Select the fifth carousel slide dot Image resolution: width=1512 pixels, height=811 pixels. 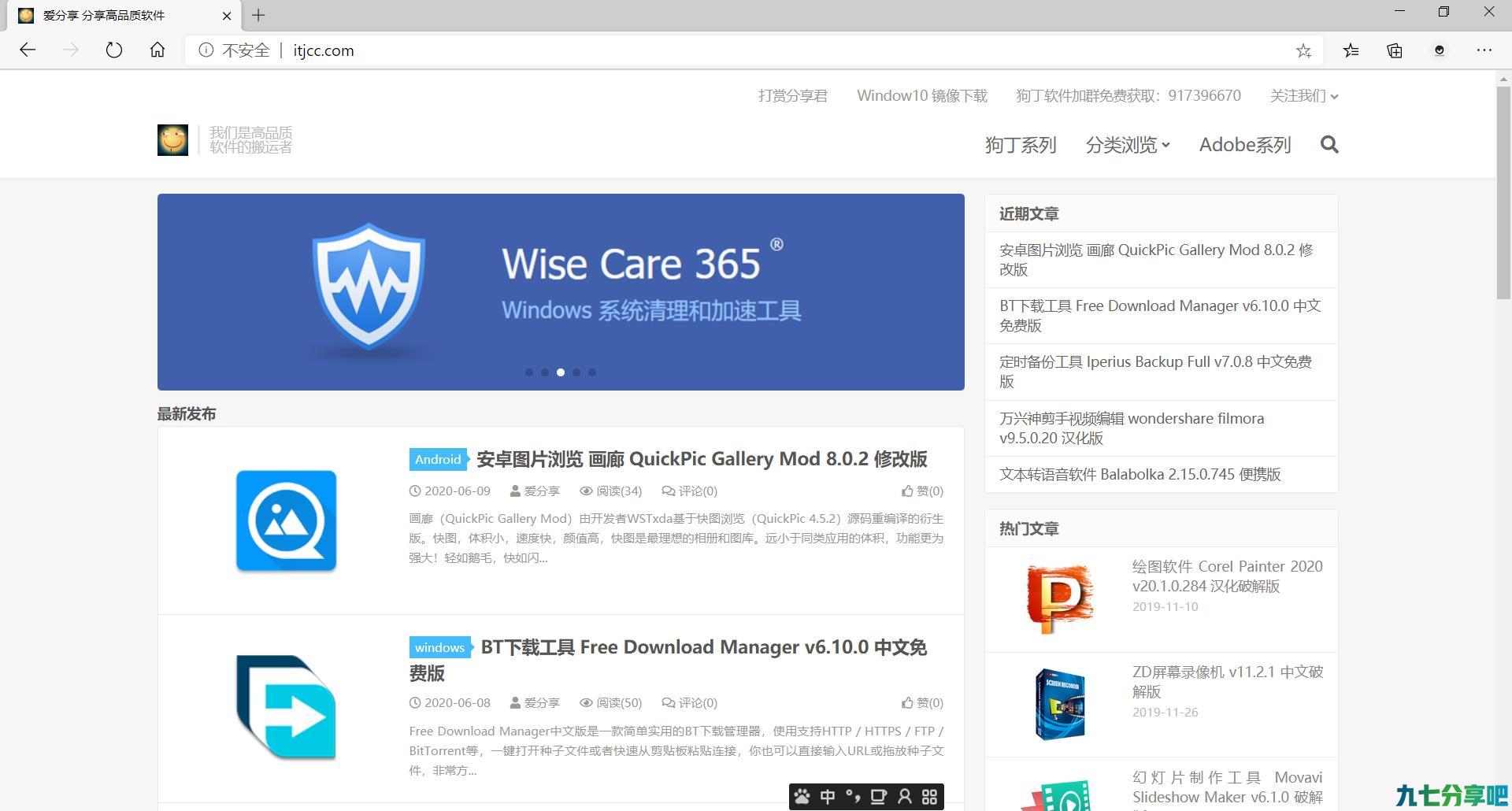point(592,372)
